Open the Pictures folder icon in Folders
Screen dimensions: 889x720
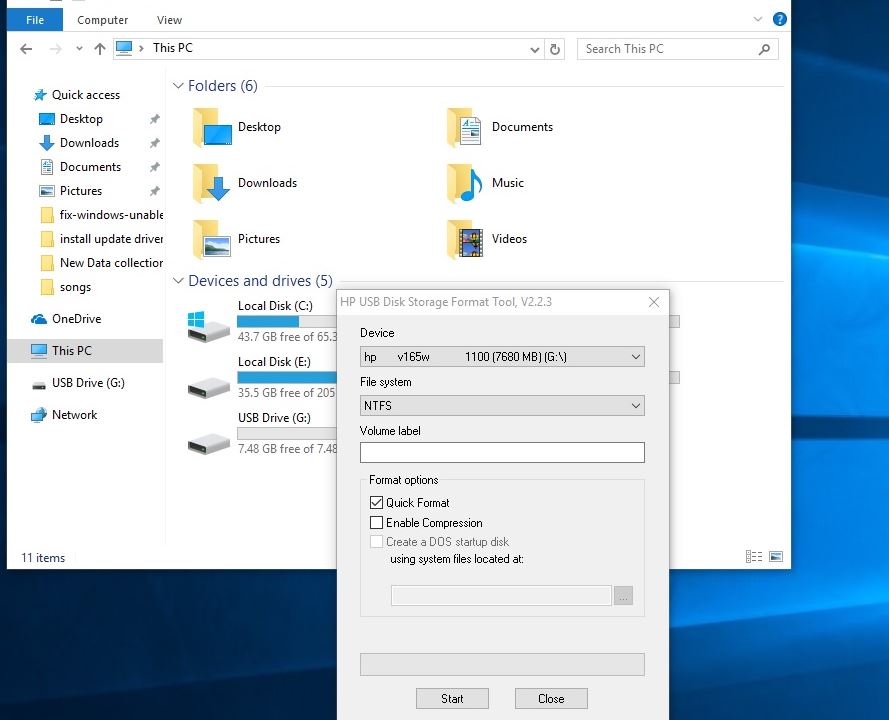point(212,239)
